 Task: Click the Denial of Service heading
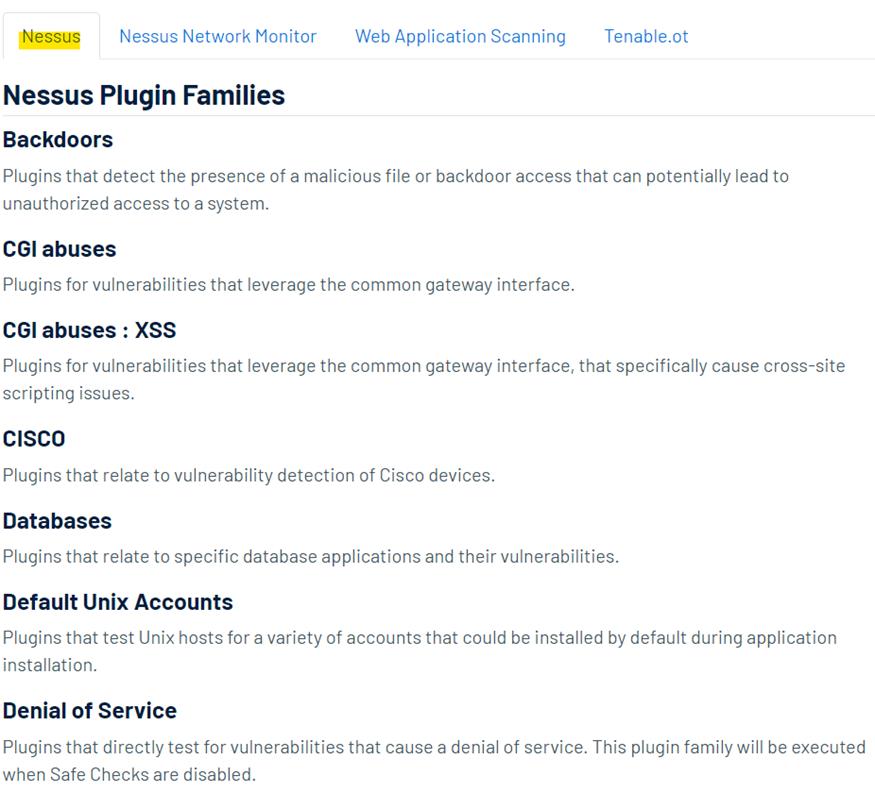coord(90,711)
